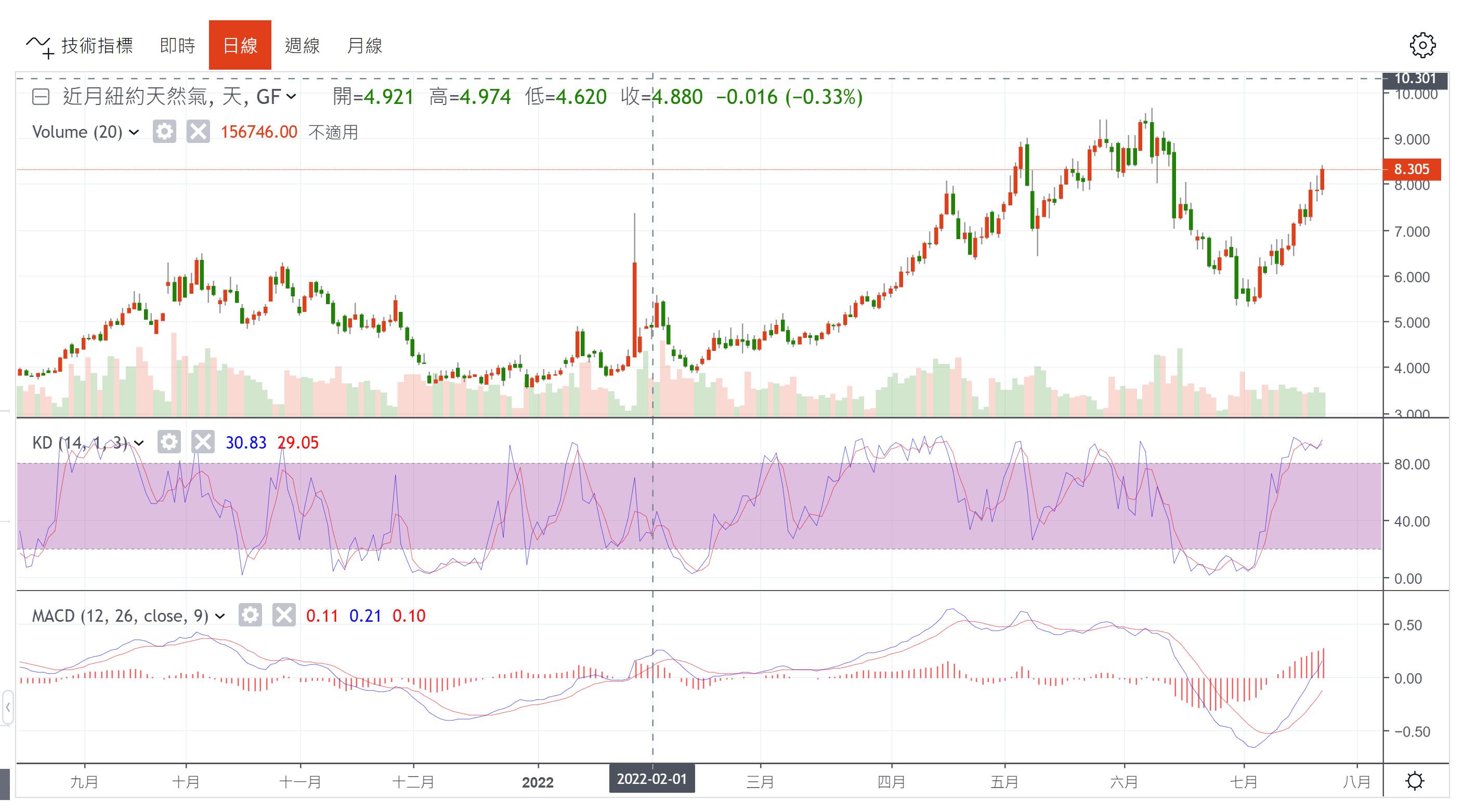Image resolution: width=1476 pixels, height=812 pixels.
Task: Expand the GF symbol dropdown arrow
Action: point(291,97)
